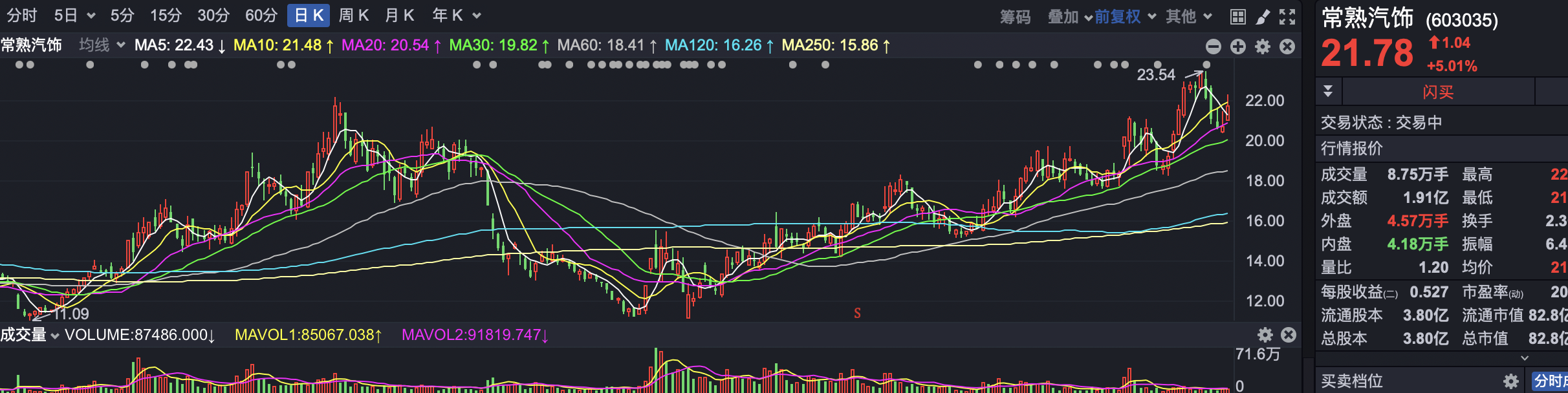This screenshot has width=1568, height=393.
Task: Click the 常熟汽饰 stock name in the quote panel
Action: tap(1367, 18)
